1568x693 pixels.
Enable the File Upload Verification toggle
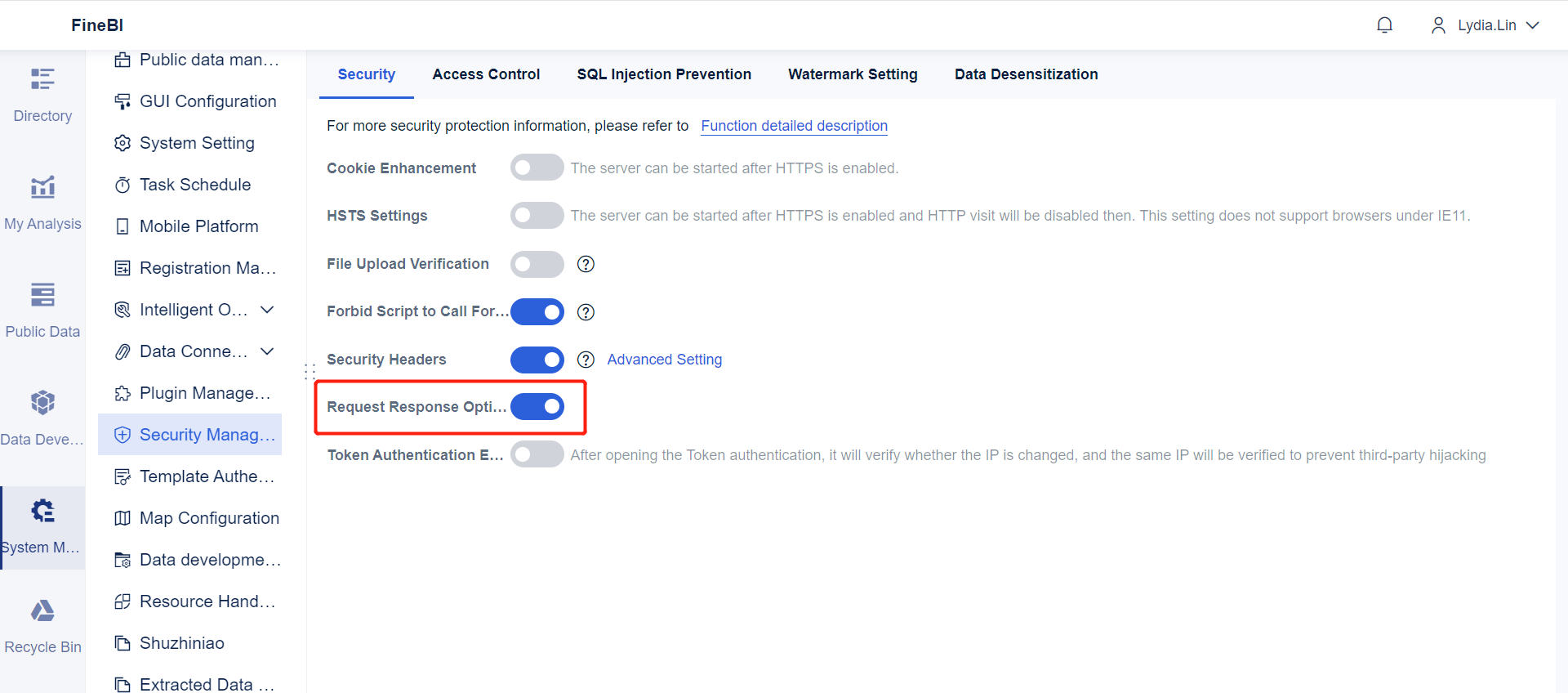point(537,264)
